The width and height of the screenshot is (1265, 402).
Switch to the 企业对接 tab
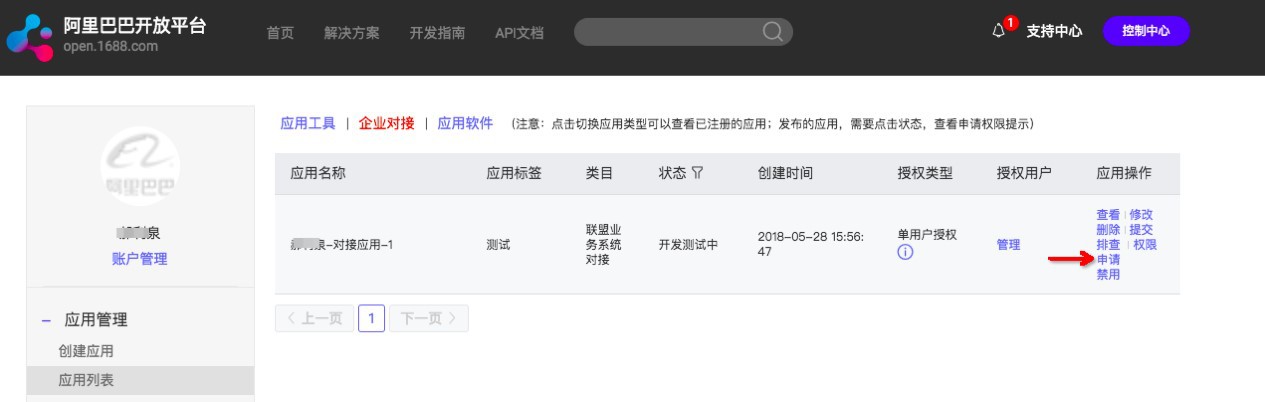pyautogui.click(x=387, y=124)
